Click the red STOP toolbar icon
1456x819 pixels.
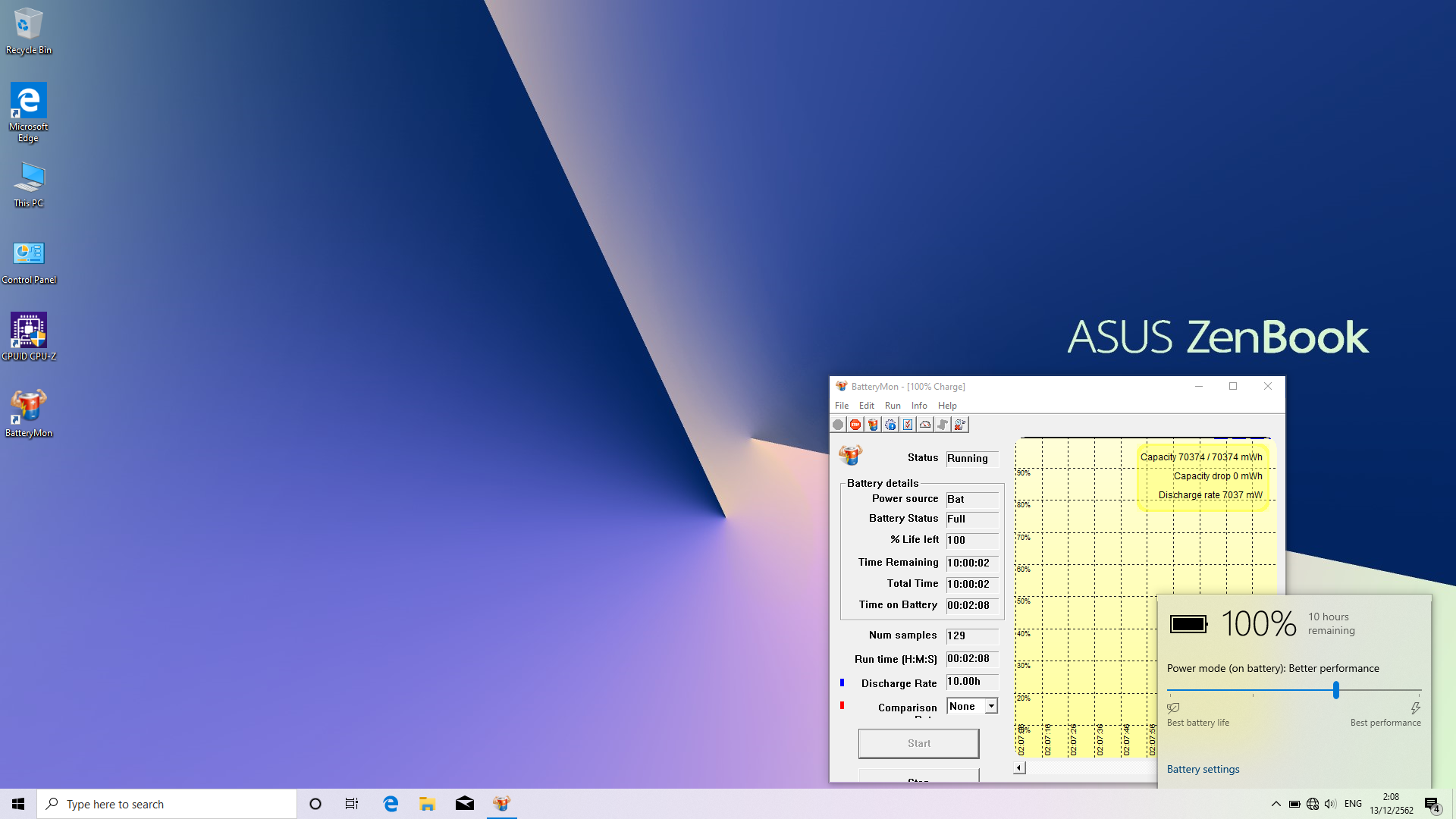tap(855, 425)
